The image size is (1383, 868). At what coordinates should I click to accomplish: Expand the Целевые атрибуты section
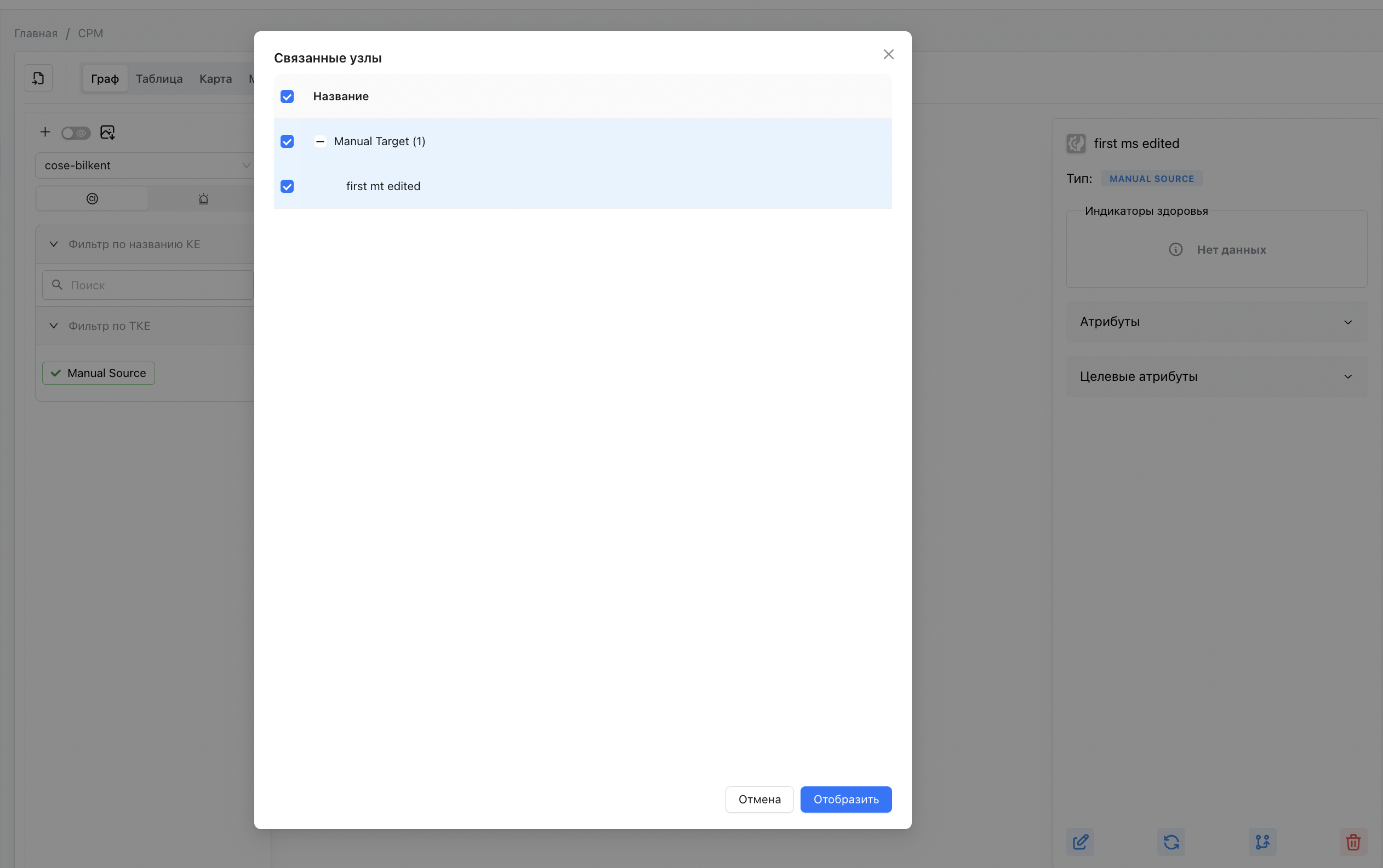[1216, 376]
